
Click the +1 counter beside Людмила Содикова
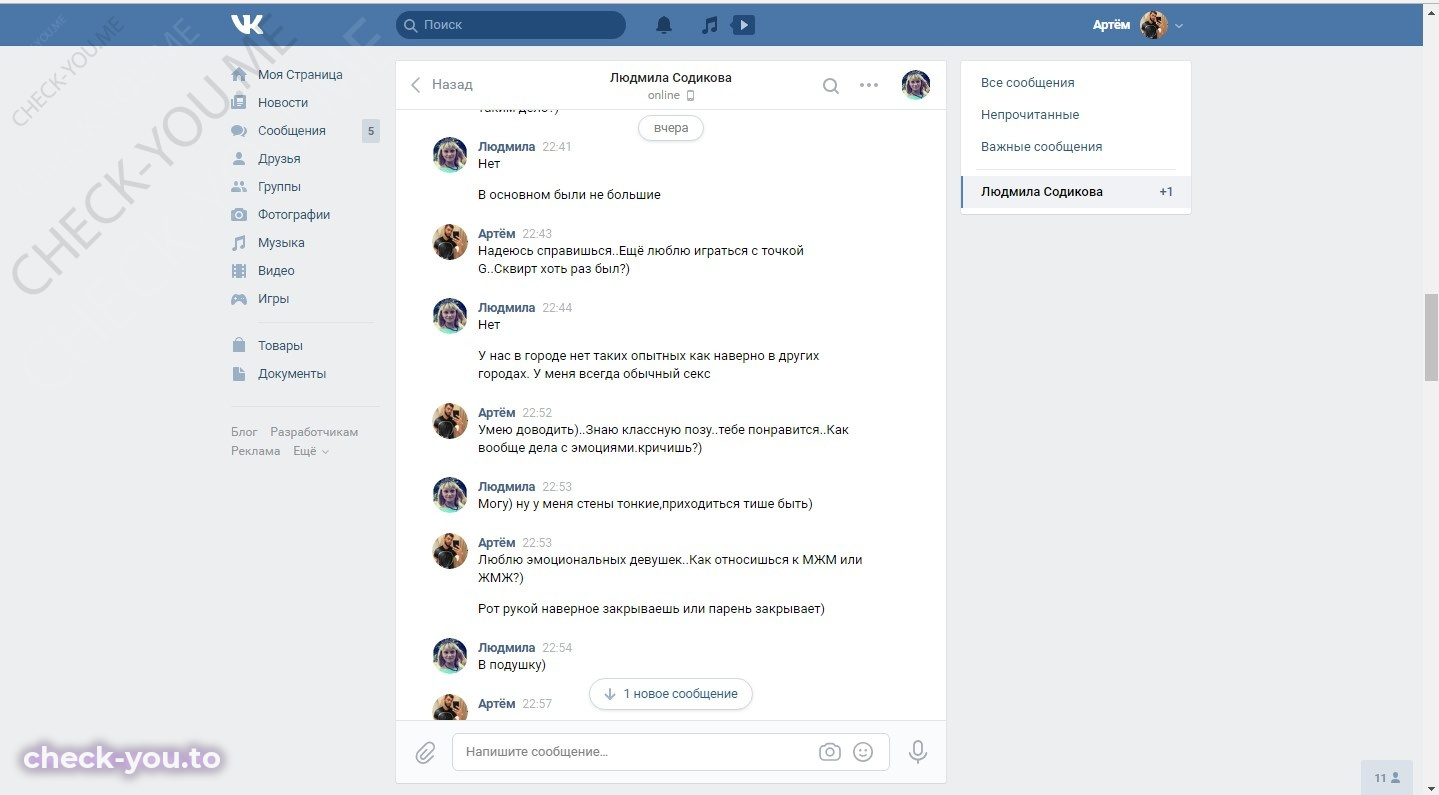point(1166,192)
